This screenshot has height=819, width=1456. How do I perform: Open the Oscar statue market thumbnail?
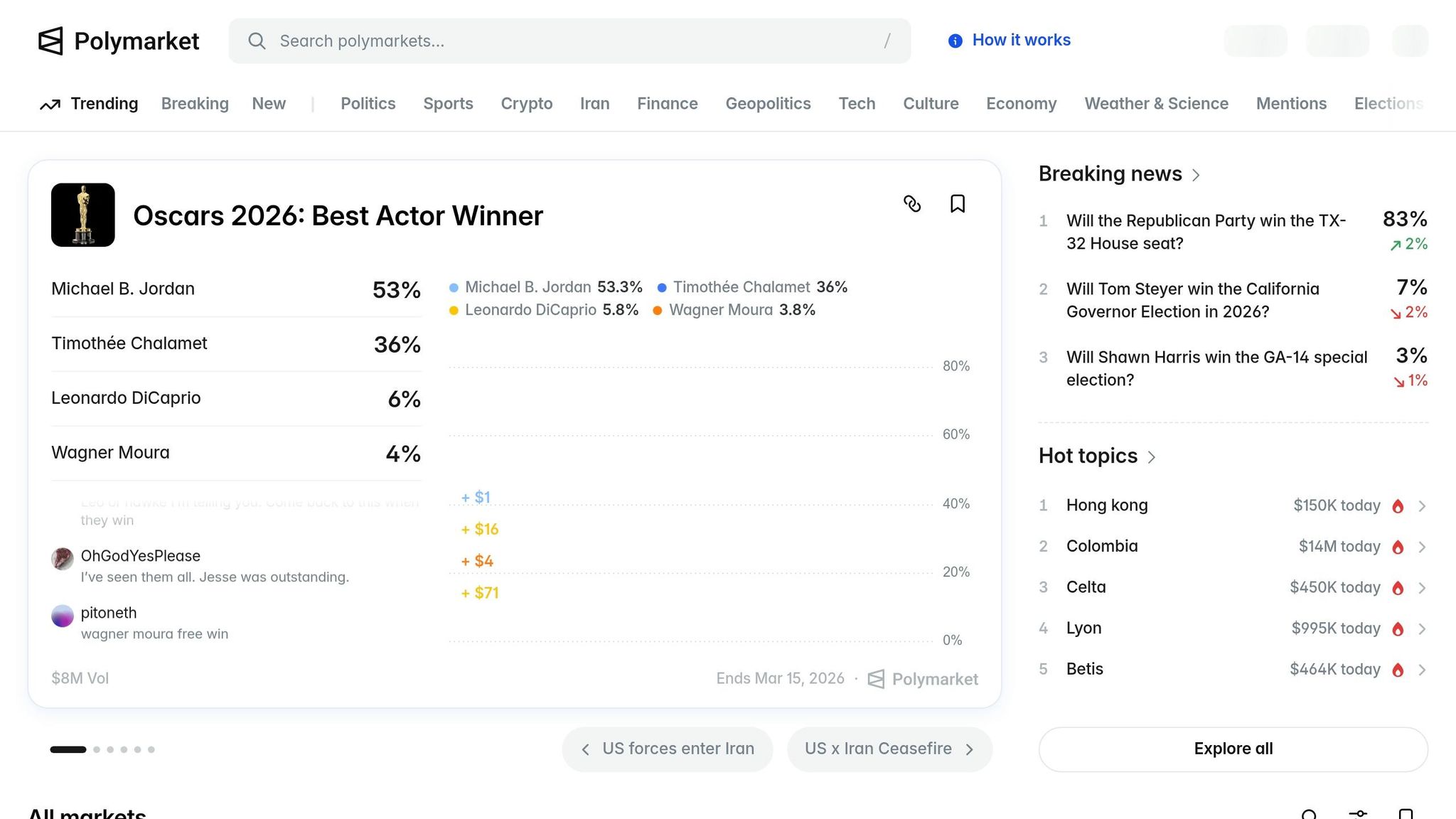coord(83,215)
